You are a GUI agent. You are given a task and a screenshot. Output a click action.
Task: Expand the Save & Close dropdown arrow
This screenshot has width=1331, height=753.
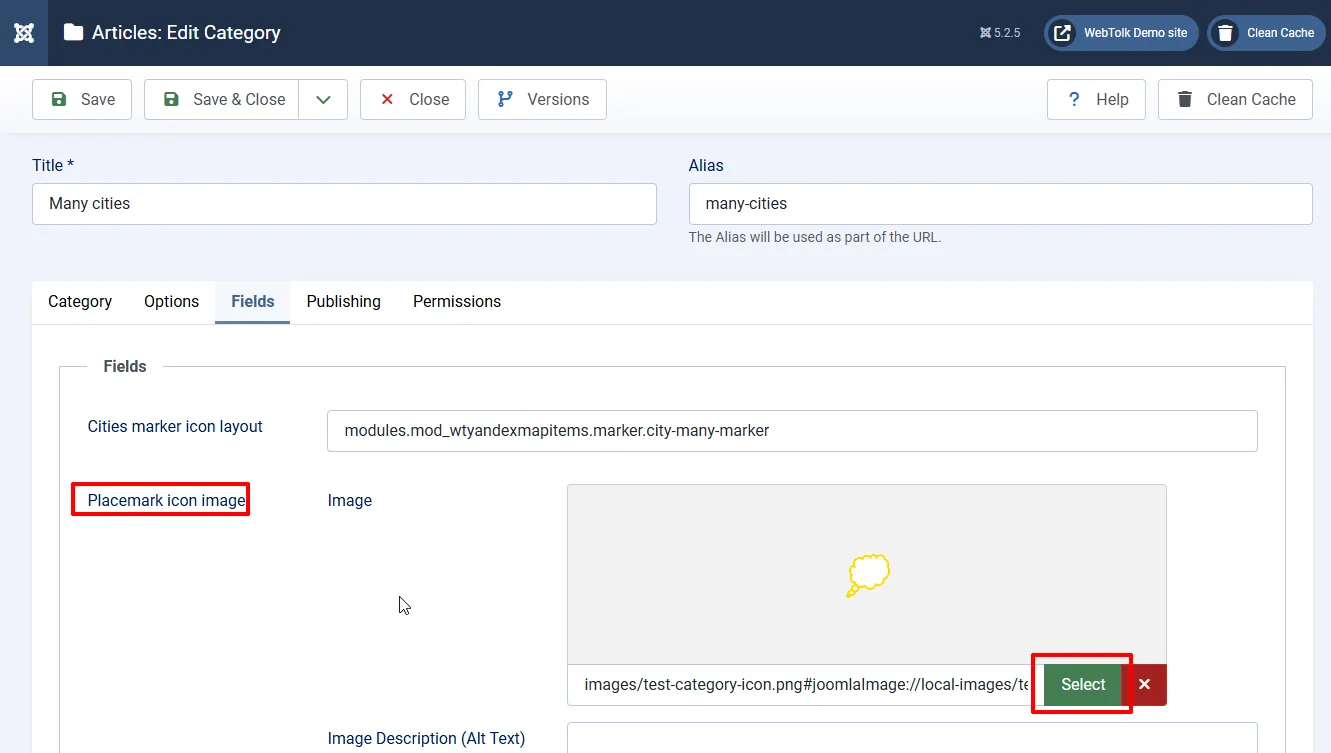click(323, 99)
